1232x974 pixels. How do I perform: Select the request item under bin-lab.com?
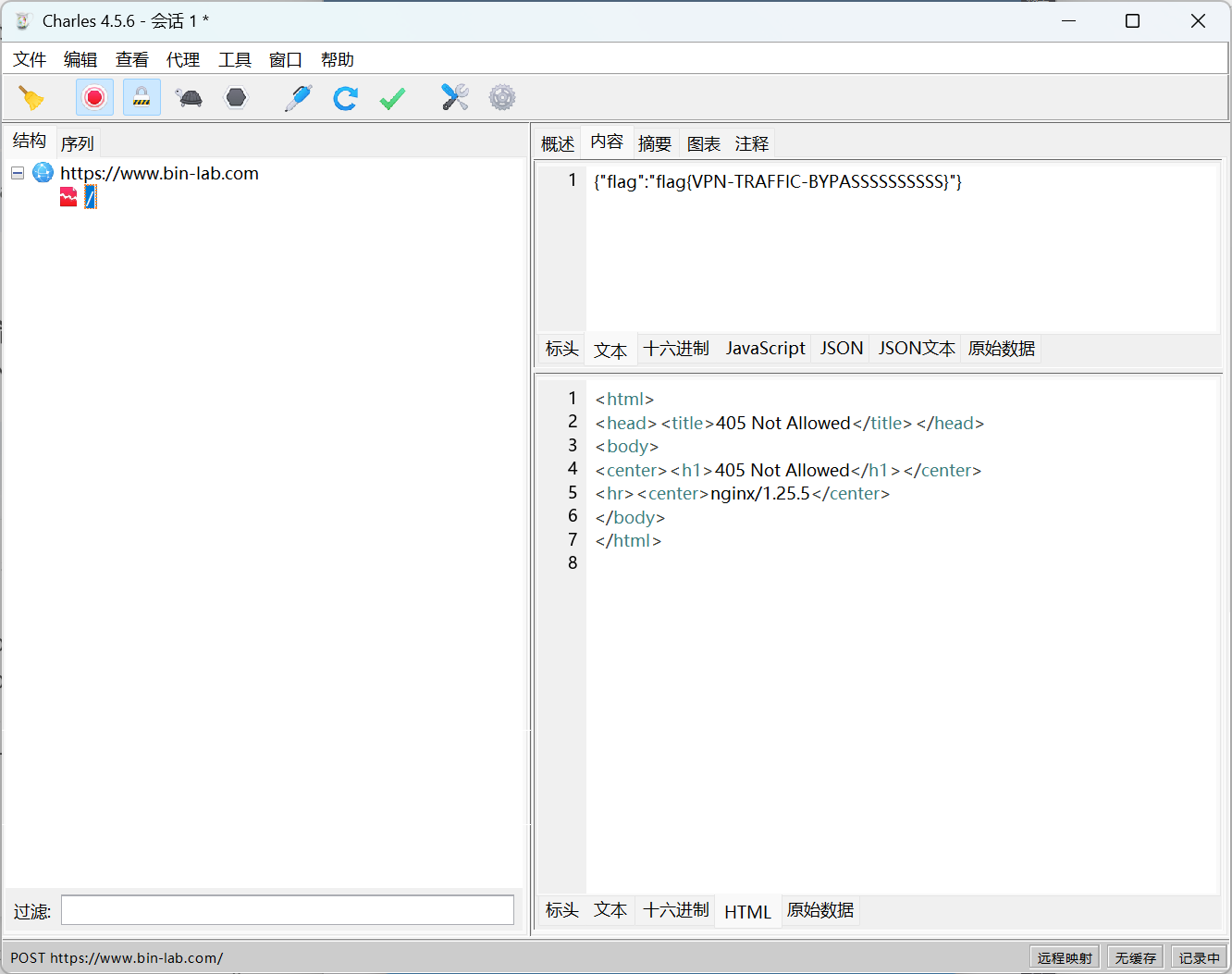[90, 196]
